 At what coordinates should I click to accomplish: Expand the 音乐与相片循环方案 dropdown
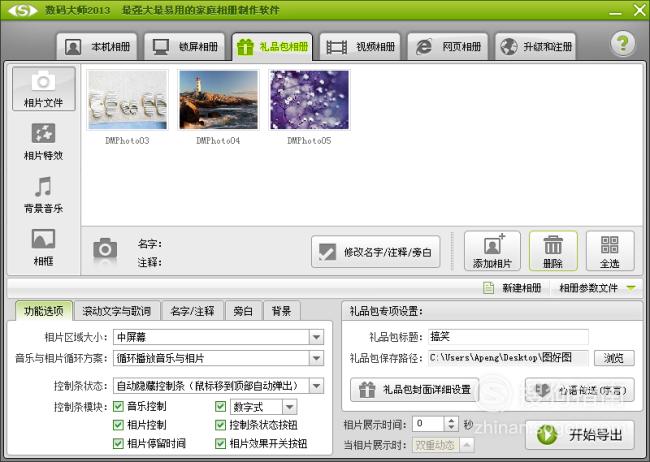[x=316, y=358]
